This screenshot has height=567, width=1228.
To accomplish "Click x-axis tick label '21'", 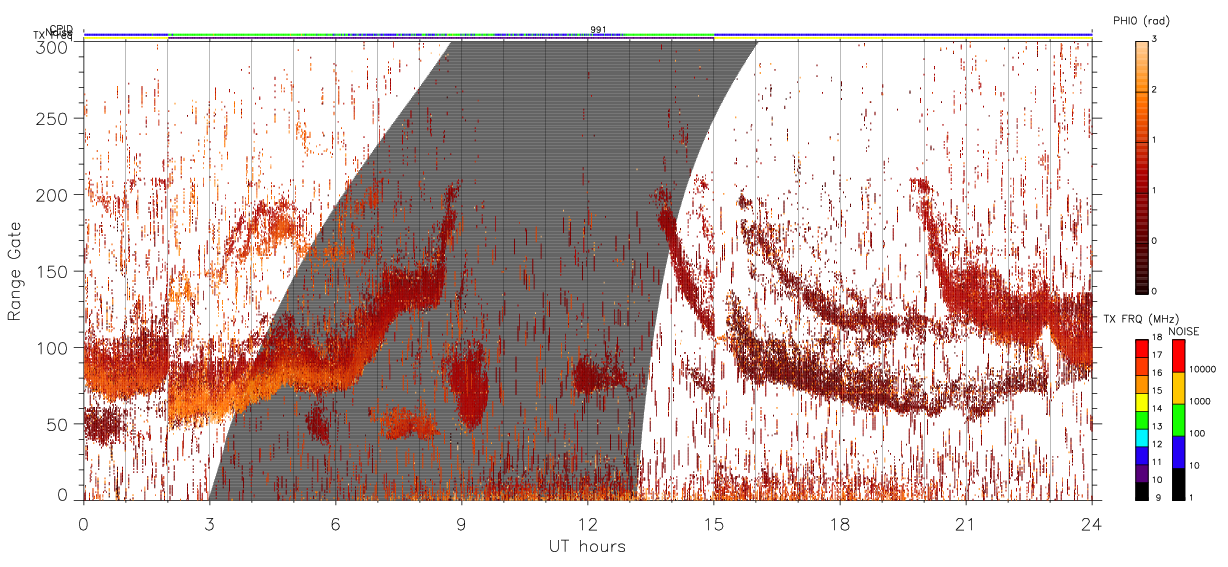I will click(x=965, y=525).
